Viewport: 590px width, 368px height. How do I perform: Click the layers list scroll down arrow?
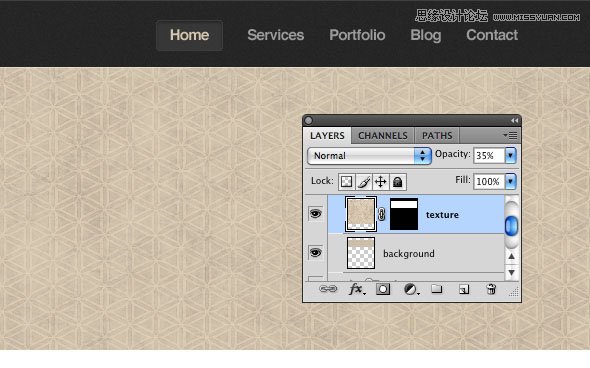pos(511,272)
